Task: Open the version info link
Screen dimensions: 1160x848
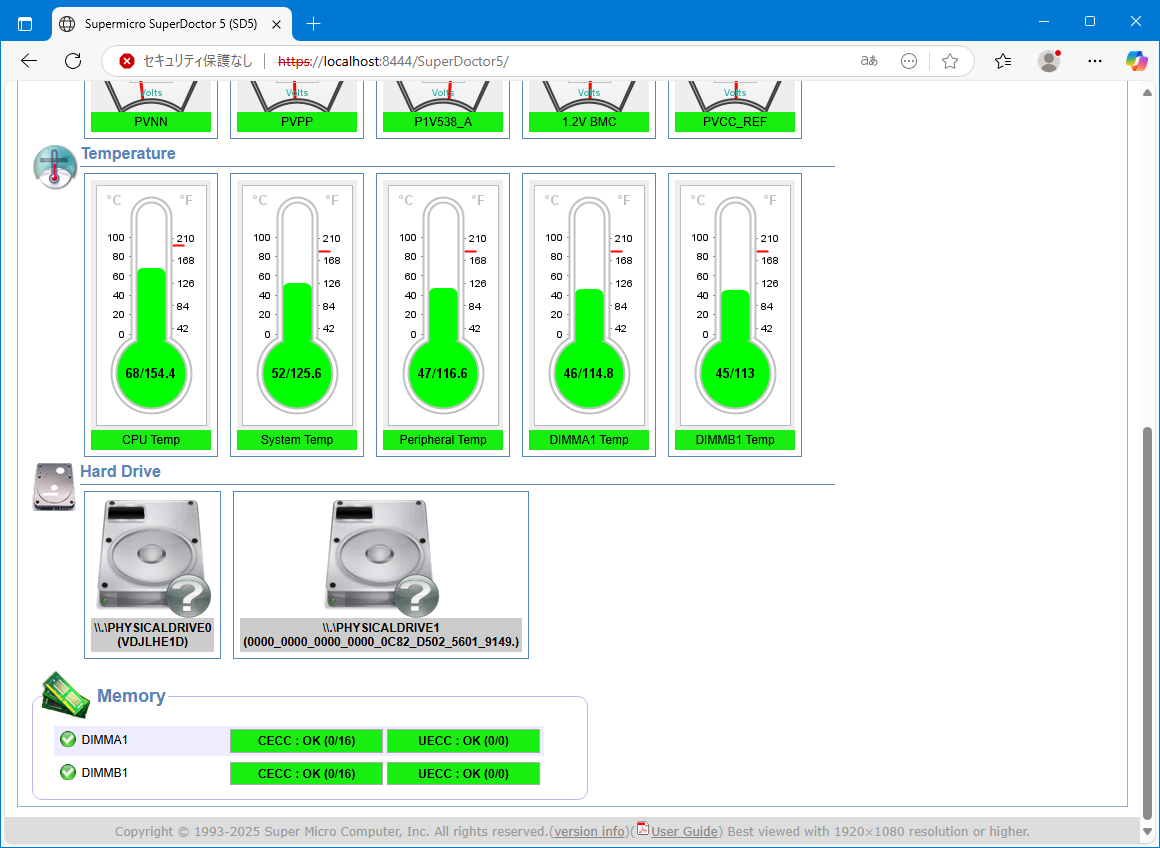Action: [x=590, y=831]
